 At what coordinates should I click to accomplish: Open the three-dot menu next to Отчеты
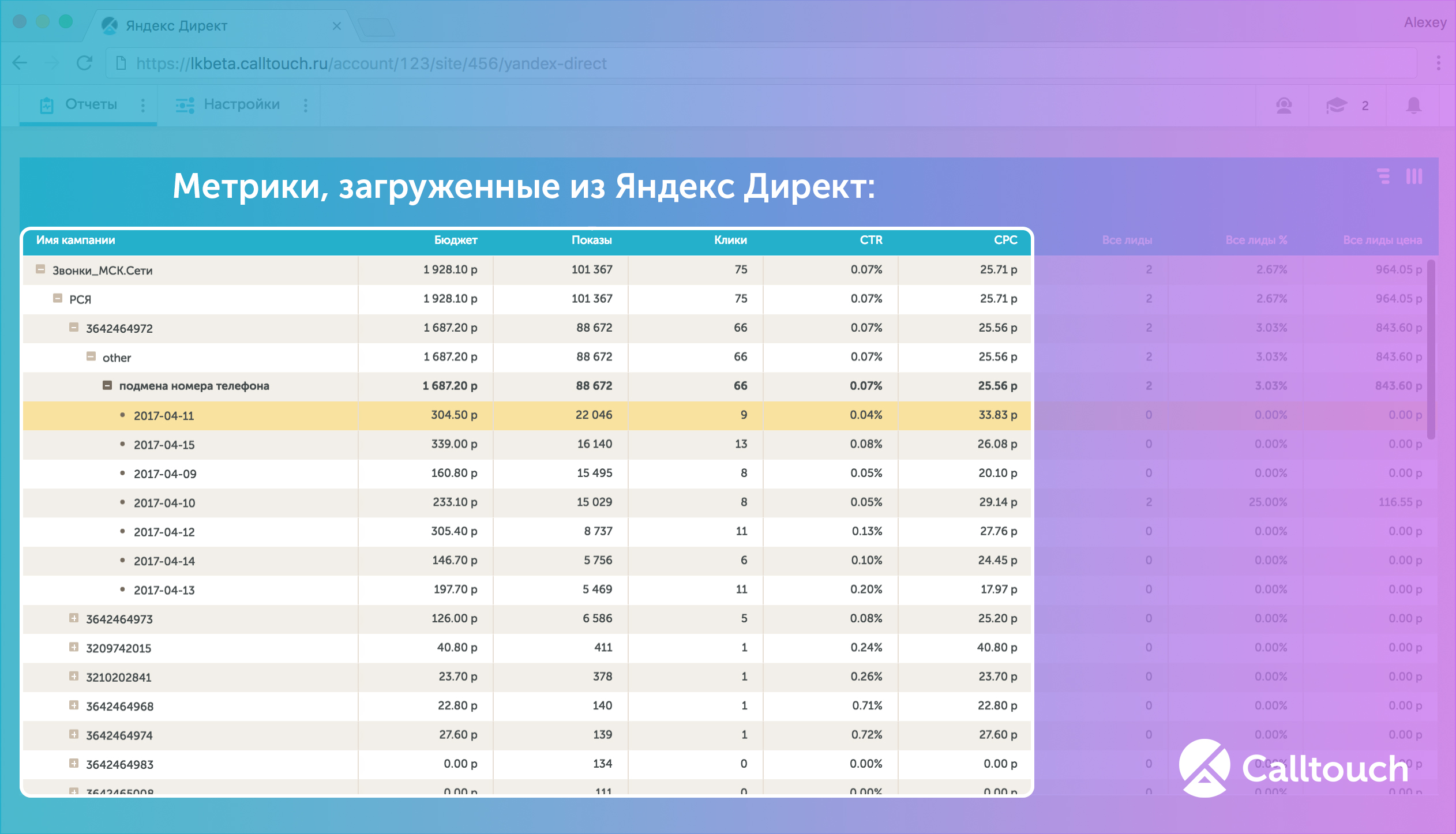click(143, 105)
